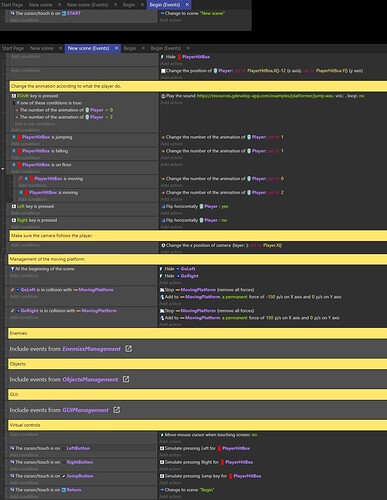Close the New scene (Events) tab
387x500 pixels.
(116, 48)
